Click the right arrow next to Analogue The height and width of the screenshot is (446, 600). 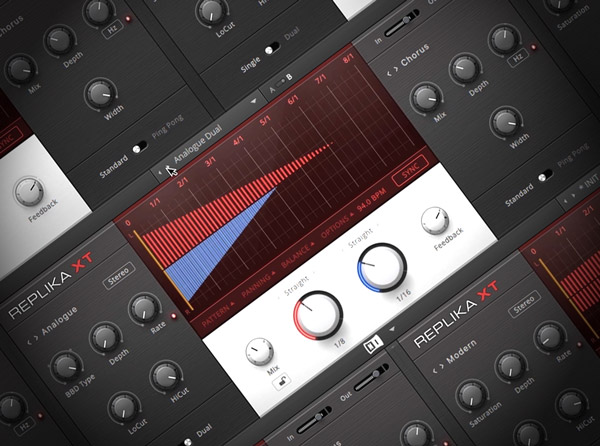[36, 338]
